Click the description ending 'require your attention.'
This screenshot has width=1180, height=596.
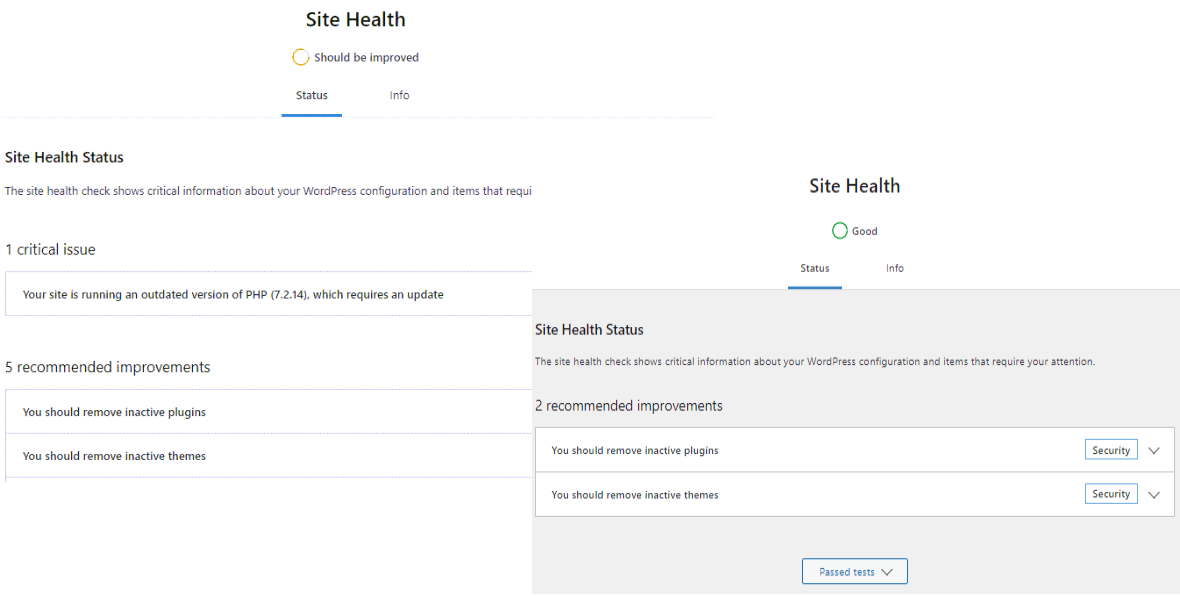[x=815, y=362]
